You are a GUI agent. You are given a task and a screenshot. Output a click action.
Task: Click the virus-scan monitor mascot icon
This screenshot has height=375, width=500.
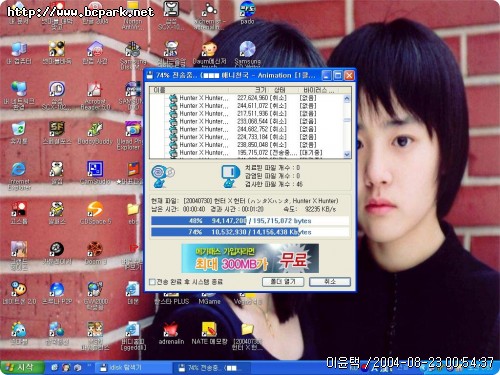pyautogui.click(x=230, y=176)
